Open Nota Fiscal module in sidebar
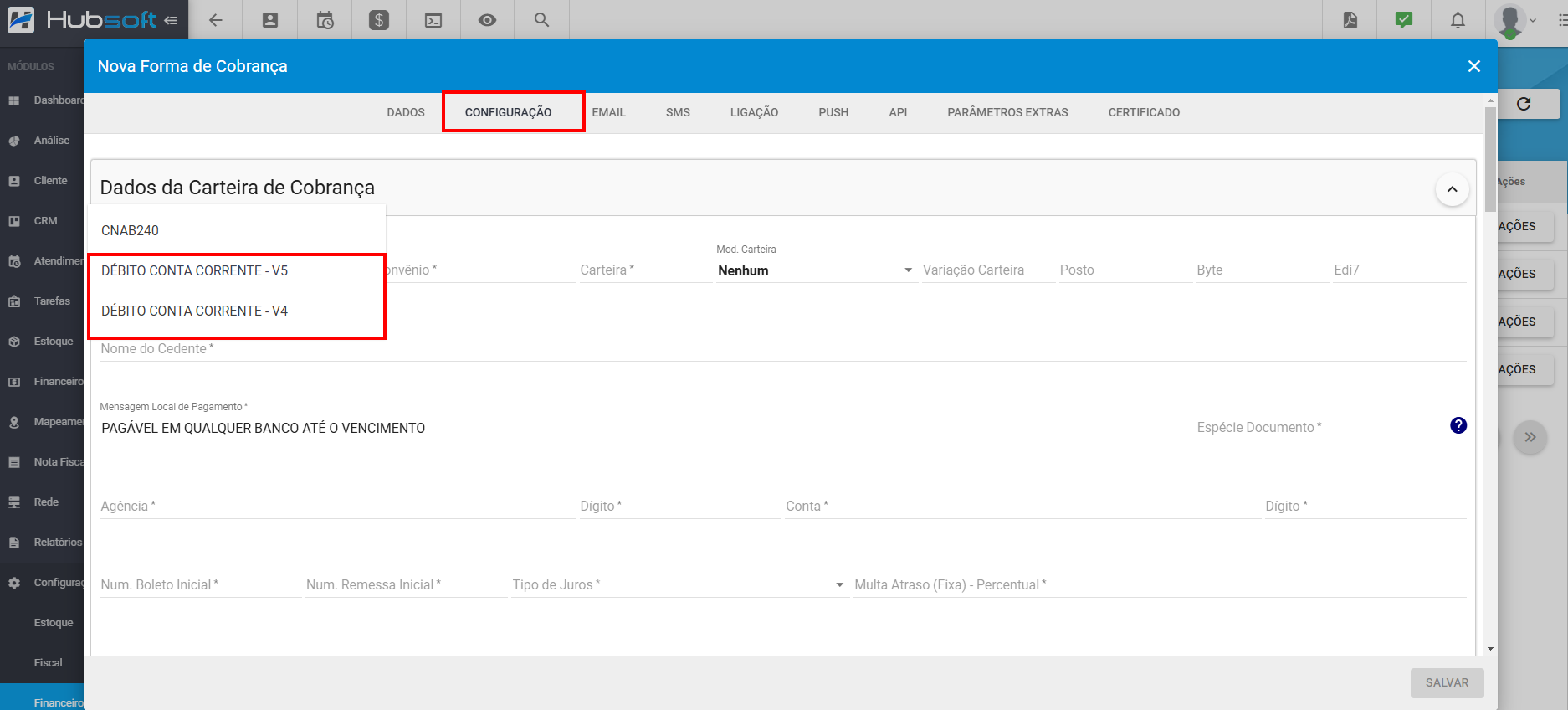 click(x=42, y=462)
